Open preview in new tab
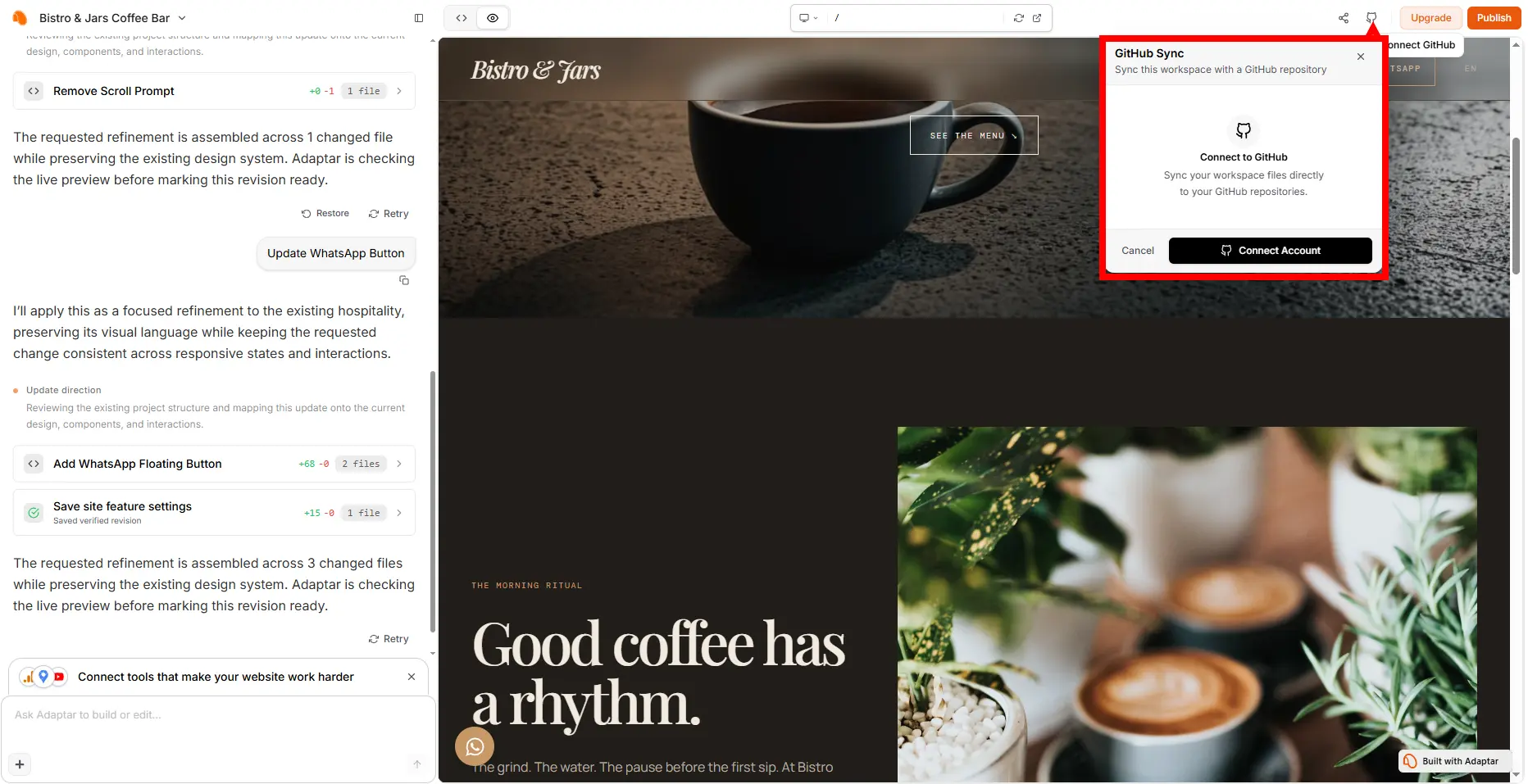The height and width of the screenshot is (784, 1528). pyautogui.click(x=1037, y=18)
